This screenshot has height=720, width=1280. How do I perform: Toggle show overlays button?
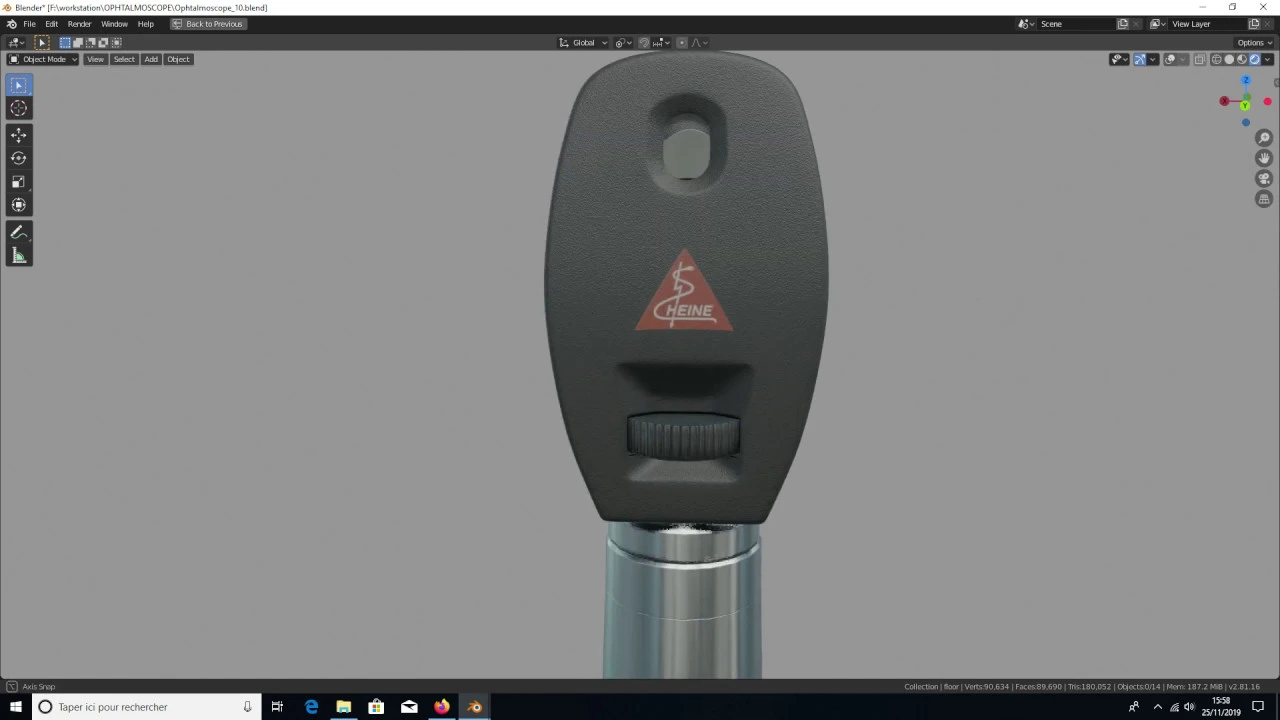tap(1170, 59)
